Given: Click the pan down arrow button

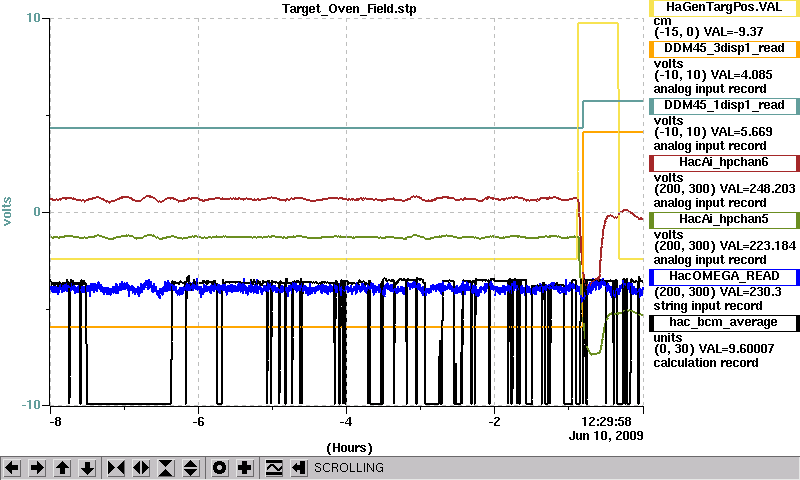Looking at the screenshot, I should (88, 468).
